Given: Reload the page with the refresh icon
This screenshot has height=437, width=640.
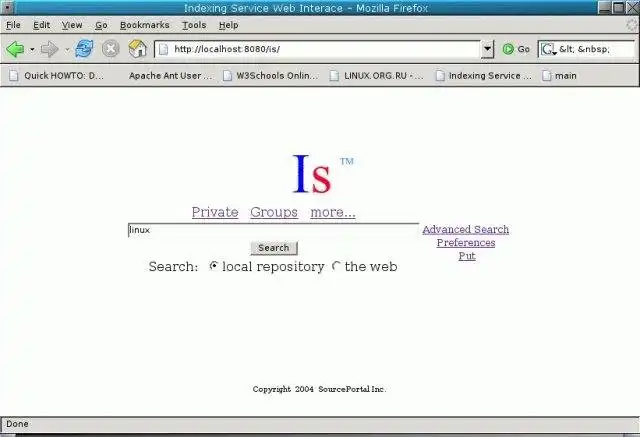Looking at the screenshot, I should point(84,49).
